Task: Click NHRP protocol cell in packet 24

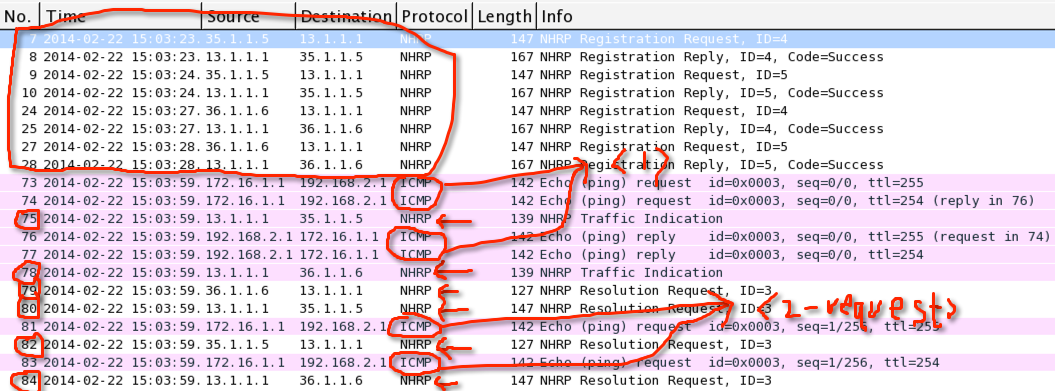Action: 415,111
